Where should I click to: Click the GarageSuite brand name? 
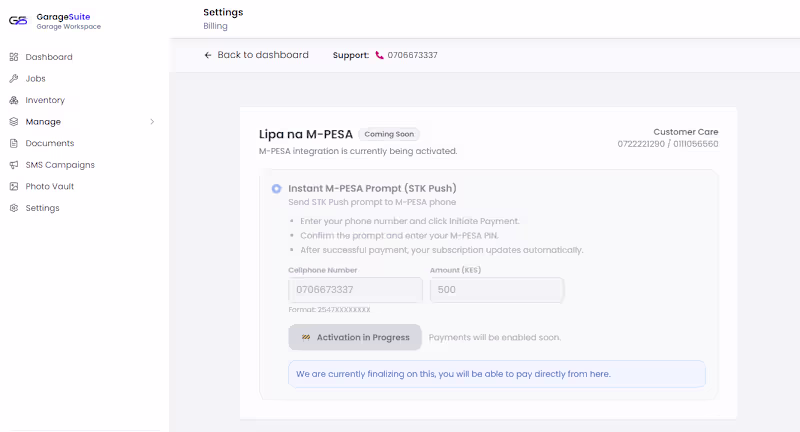(63, 17)
